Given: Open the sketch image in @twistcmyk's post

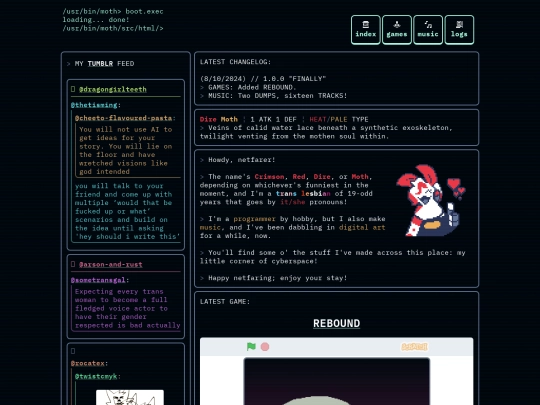Looking at the screenshot, I should coord(130,397).
